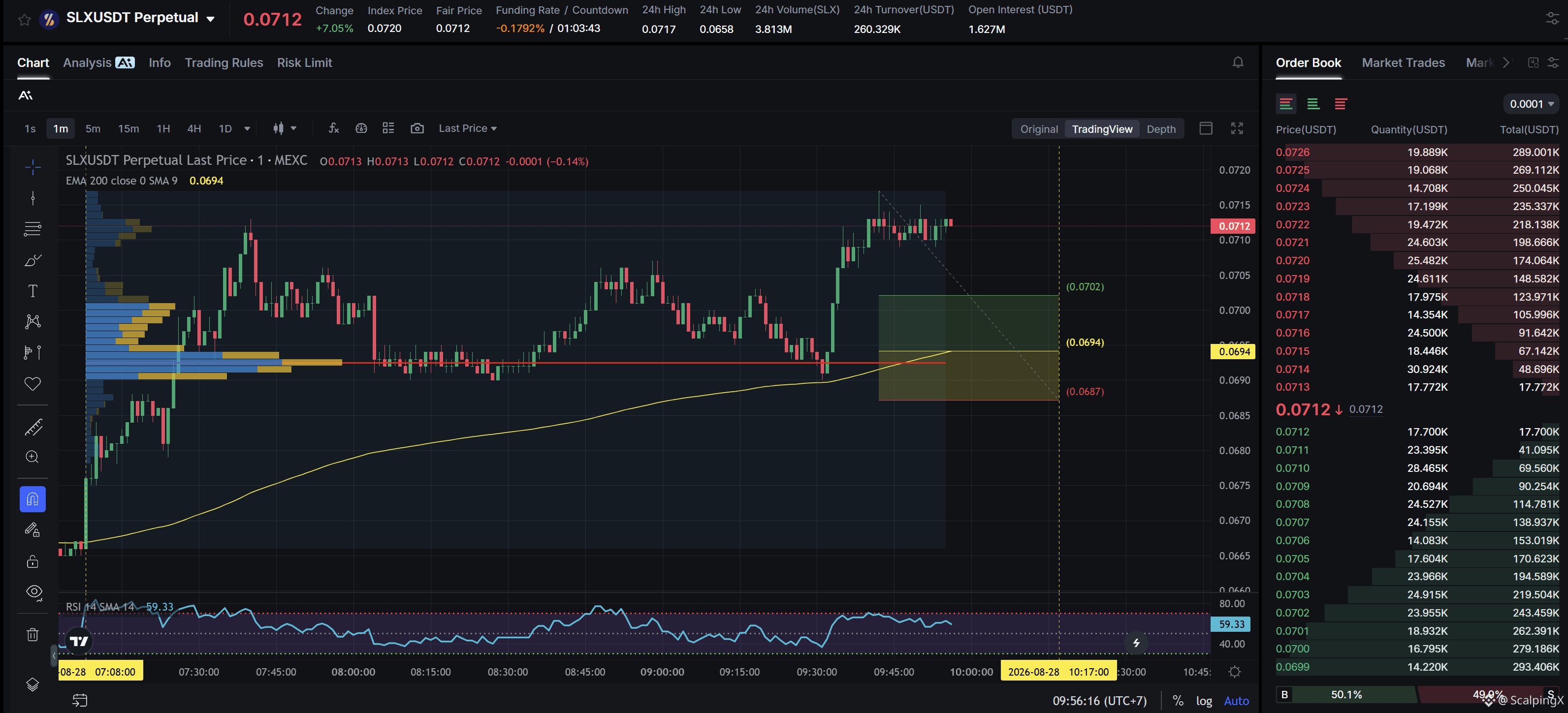Click the buy/sell ratio bar at 50.1%
This screenshot has height=713, width=1568.
(1346, 694)
